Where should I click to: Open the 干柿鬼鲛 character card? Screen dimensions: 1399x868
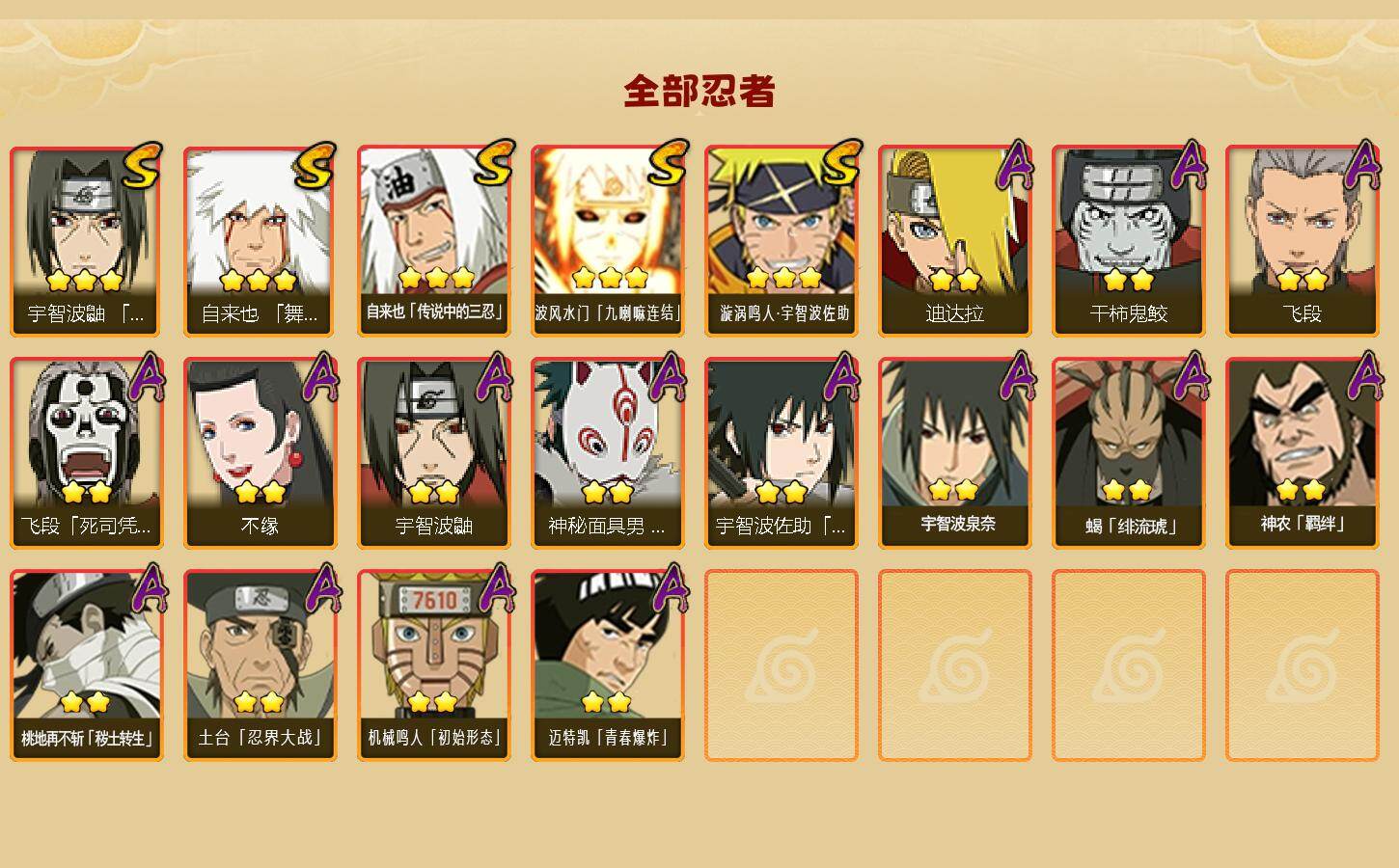click(x=1128, y=241)
